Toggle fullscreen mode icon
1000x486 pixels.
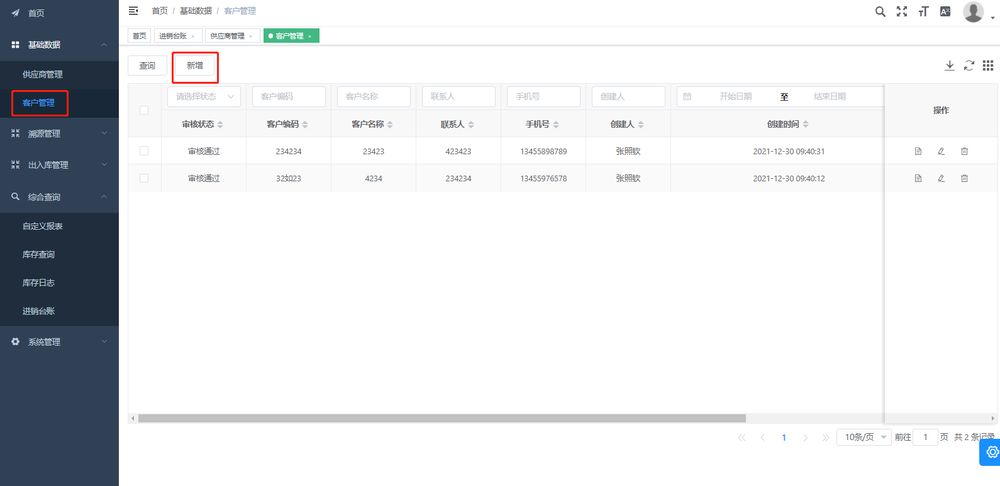click(x=902, y=11)
